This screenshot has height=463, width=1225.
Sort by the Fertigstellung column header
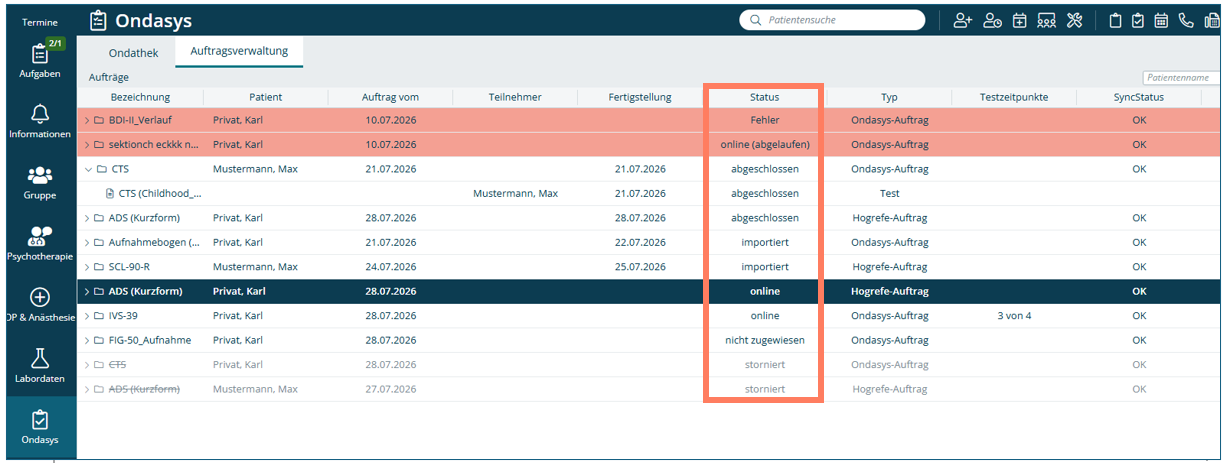[640, 97]
